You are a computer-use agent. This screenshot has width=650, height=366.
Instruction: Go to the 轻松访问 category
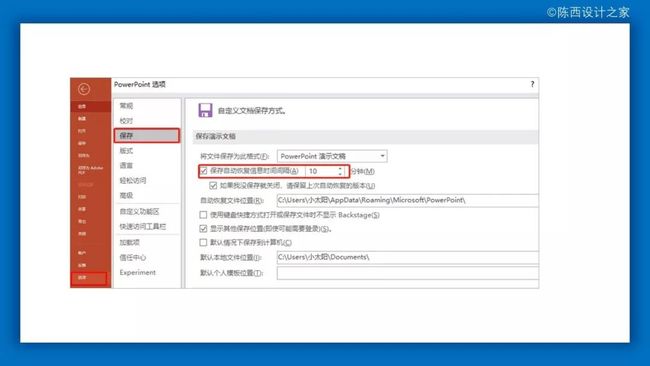[133, 180]
